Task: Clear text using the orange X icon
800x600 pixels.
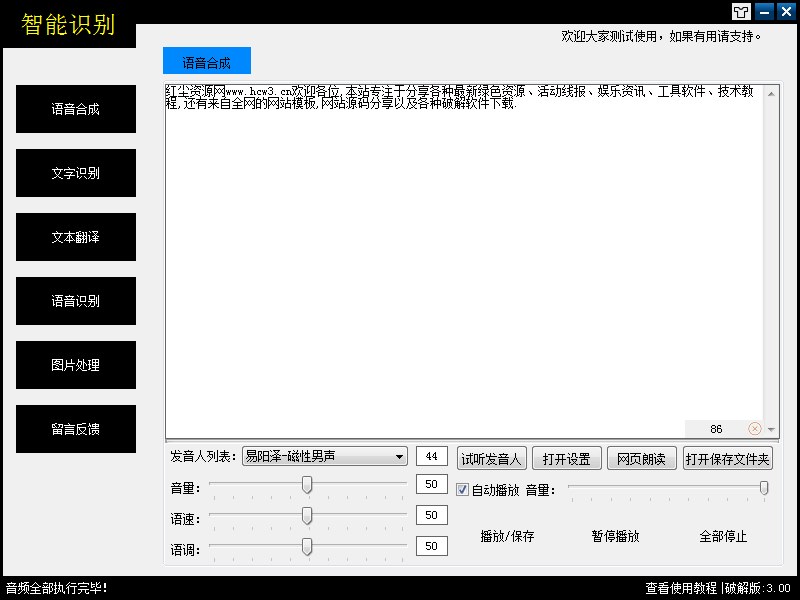Action: point(755,429)
